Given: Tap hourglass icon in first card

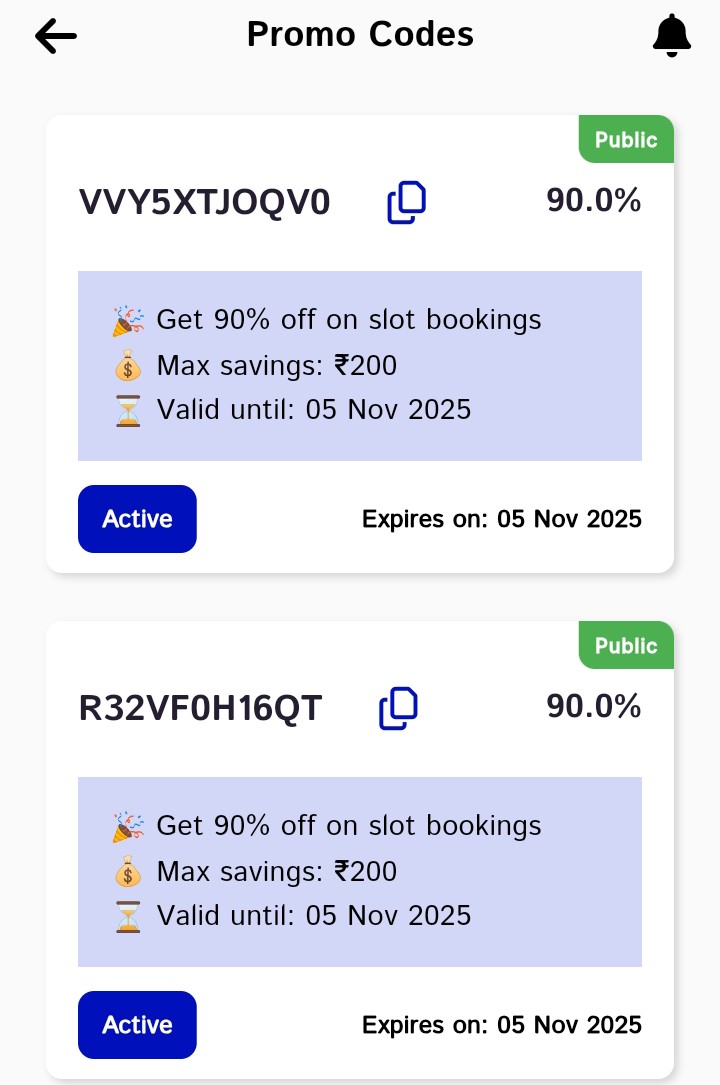Looking at the screenshot, I should (128, 410).
